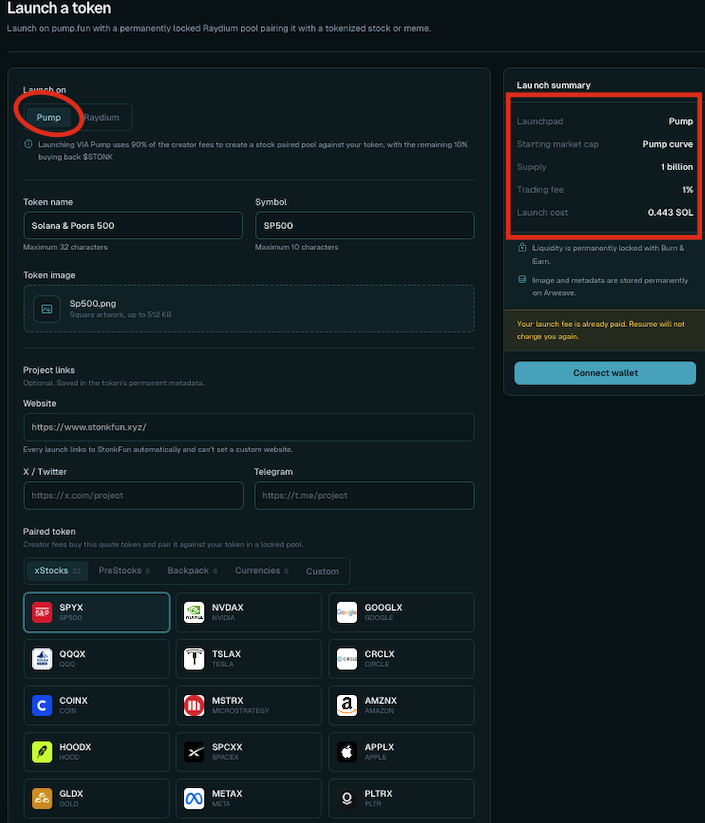Choose the METAX ticker label
Viewport: 705px width, 823px height.
(227, 794)
